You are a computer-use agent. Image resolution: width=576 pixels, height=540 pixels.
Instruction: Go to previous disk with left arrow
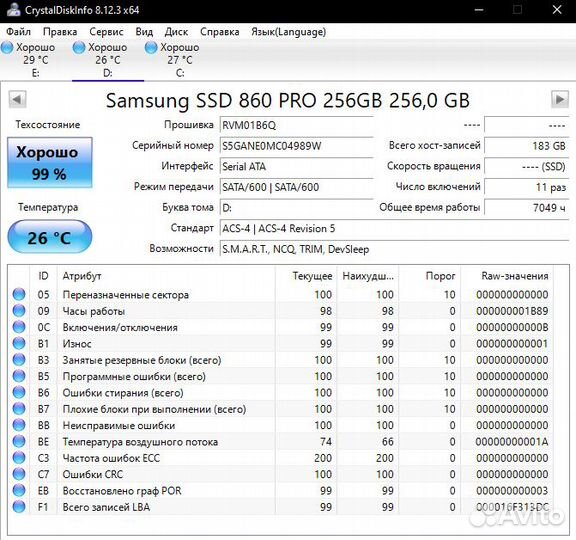(x=17, y=99)
